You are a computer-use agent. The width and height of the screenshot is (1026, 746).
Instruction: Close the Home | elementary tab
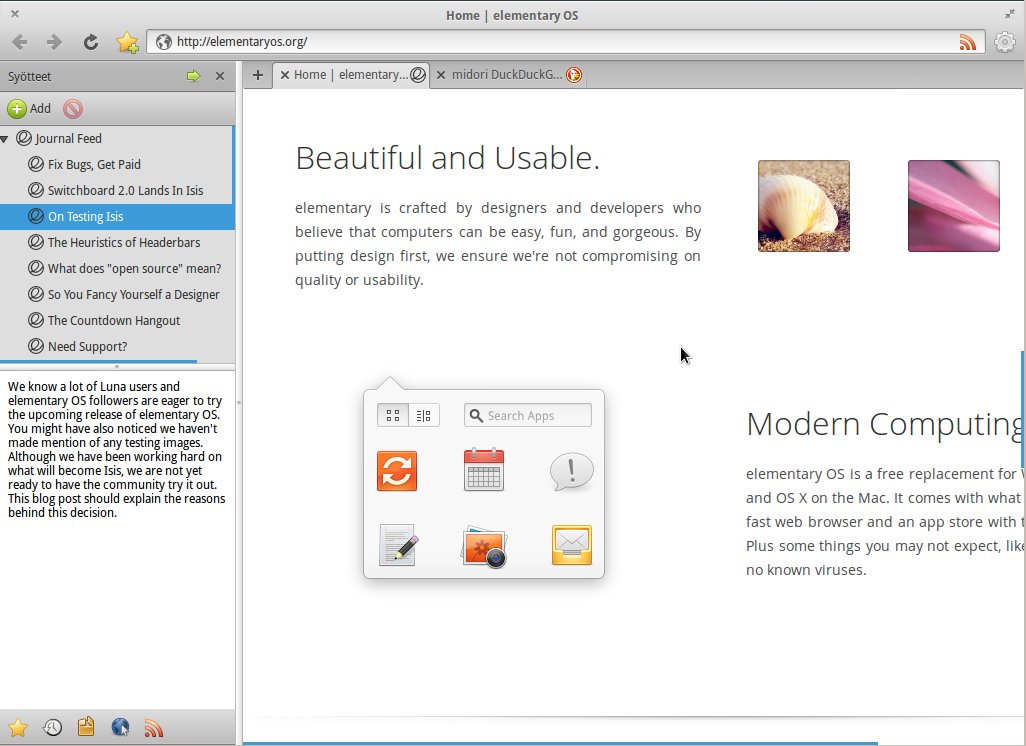285,75
